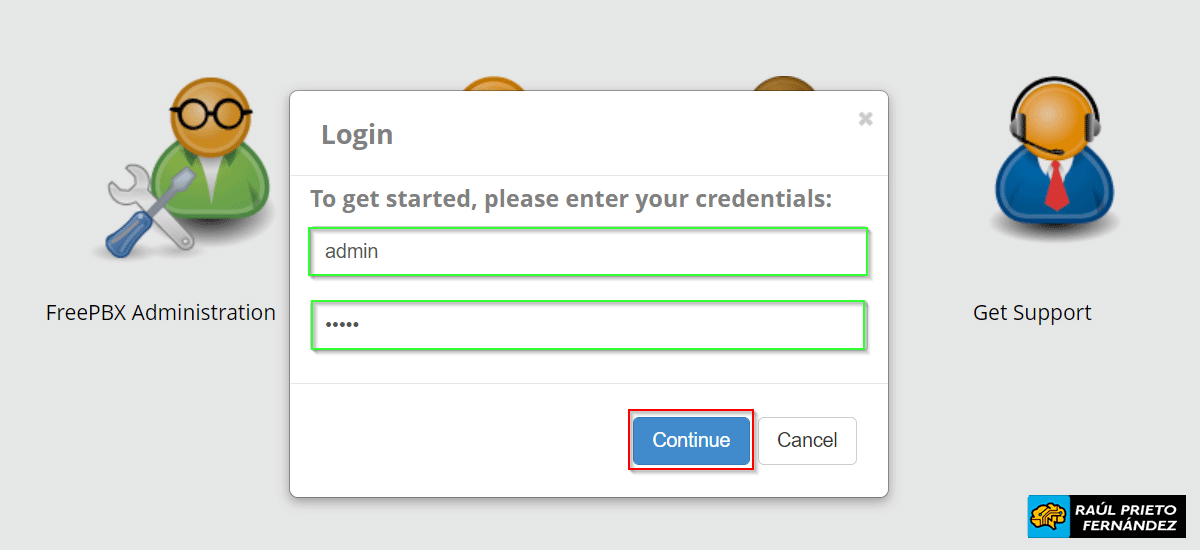1200x550 pixels.
Task: Click the FreePBX Administration text label
Action: (x=161, y=312)
